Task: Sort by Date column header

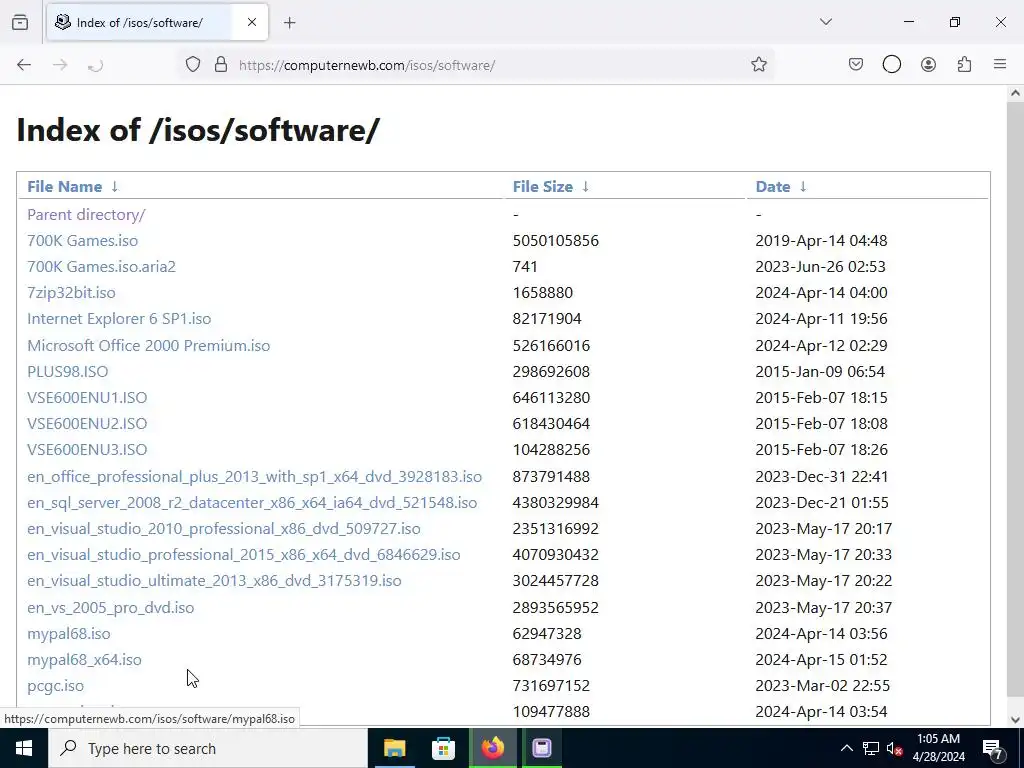Action: click(773, 186)
